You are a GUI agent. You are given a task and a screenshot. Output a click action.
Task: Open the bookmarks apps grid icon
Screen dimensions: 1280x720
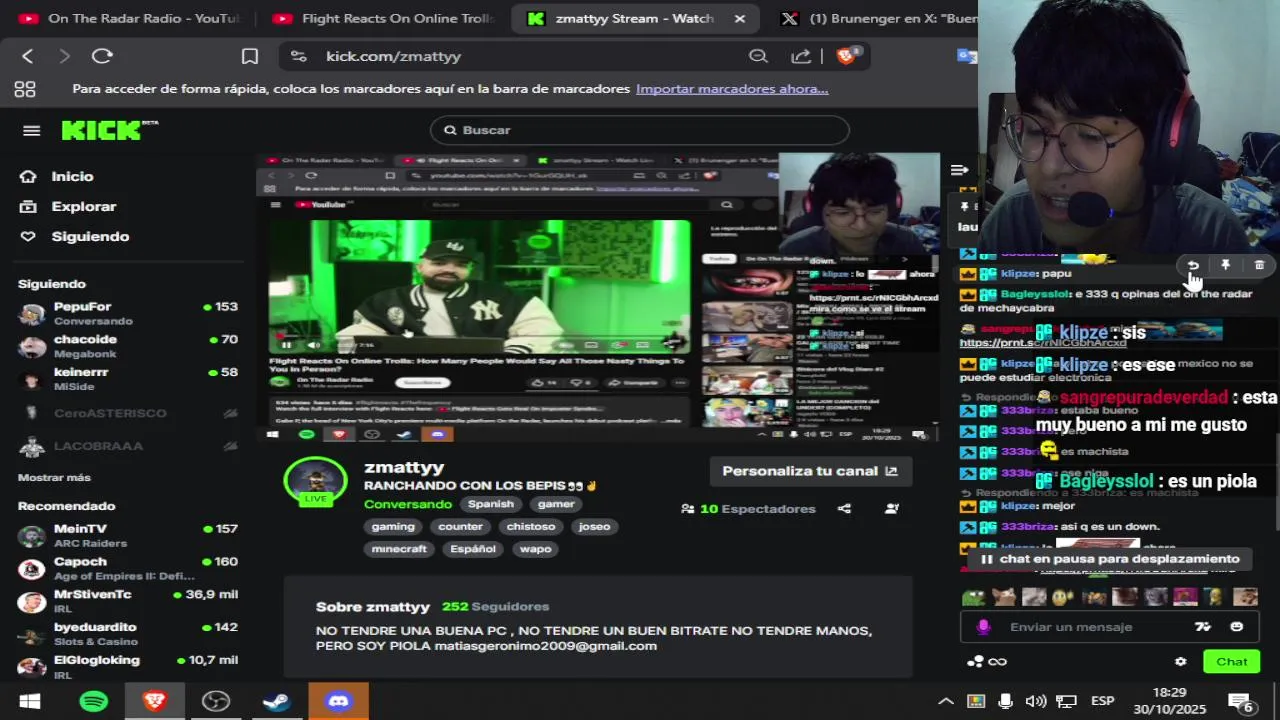click(25, 89)
